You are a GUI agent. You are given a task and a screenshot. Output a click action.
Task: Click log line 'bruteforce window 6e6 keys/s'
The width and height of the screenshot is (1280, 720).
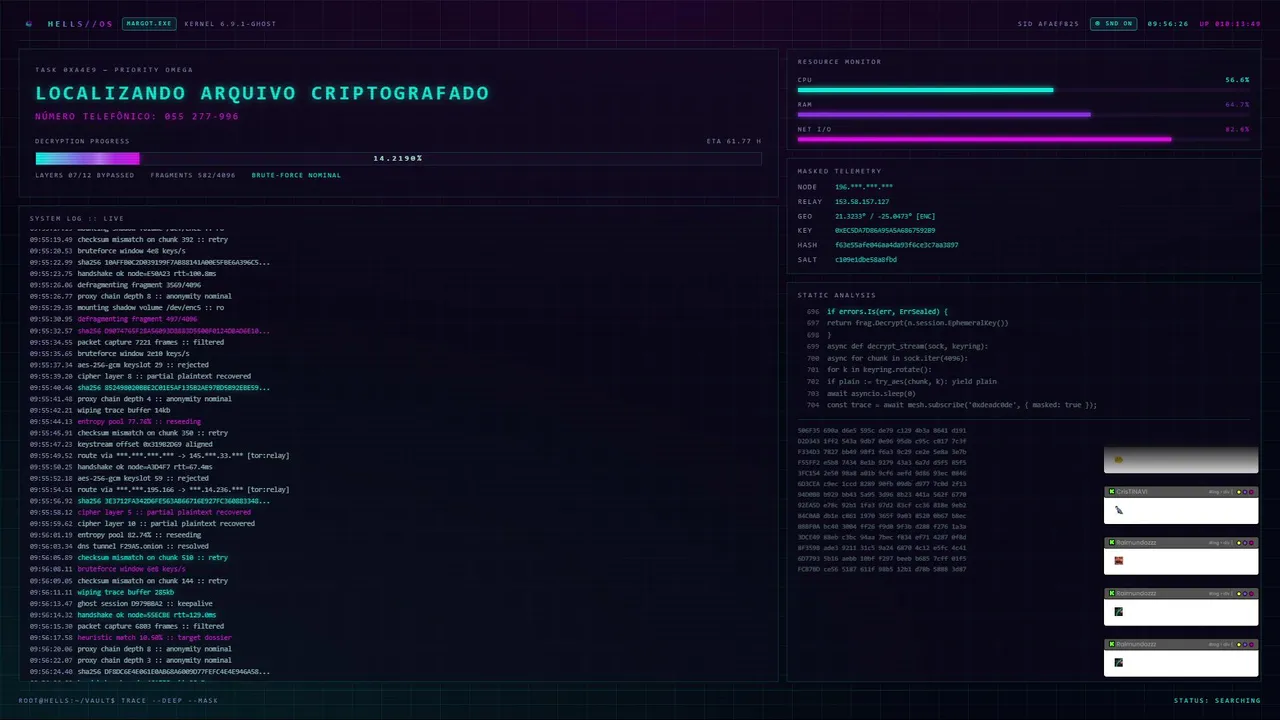[x=131, y=569]
